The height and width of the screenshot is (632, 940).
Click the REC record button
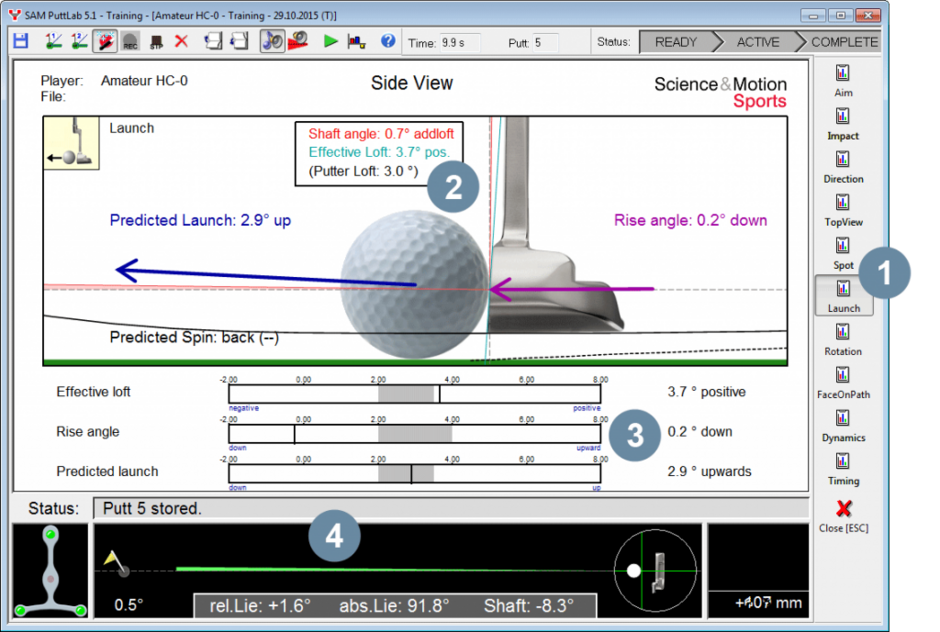tap(129, 41)
